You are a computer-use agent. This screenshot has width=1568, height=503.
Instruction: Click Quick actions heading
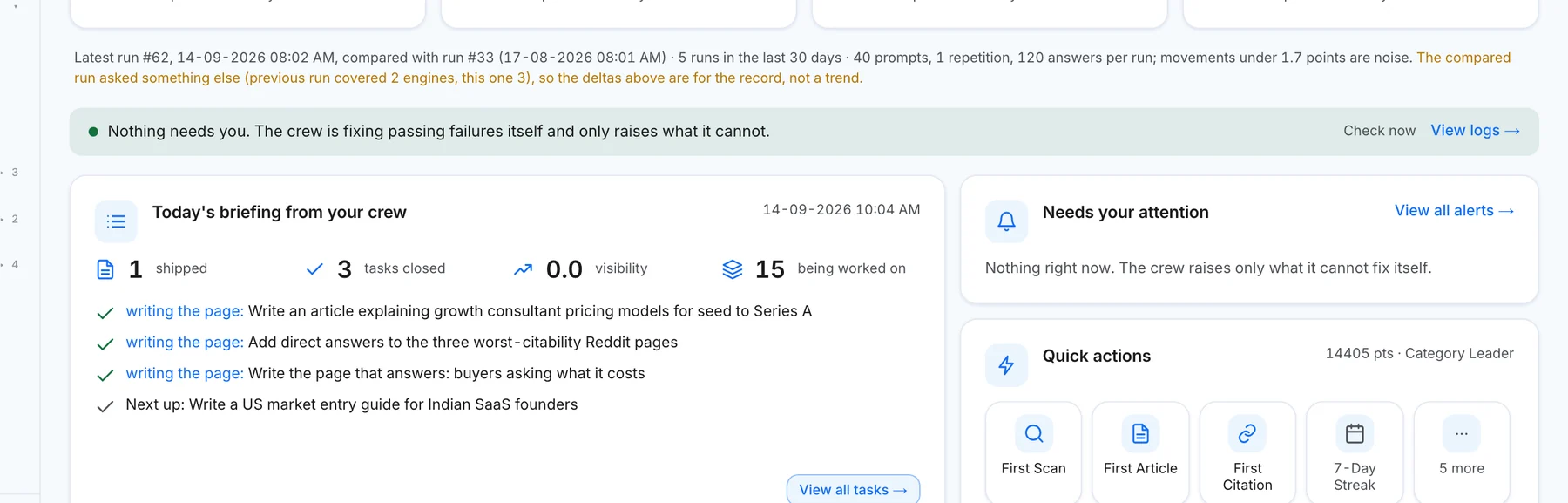(1097, 357)
